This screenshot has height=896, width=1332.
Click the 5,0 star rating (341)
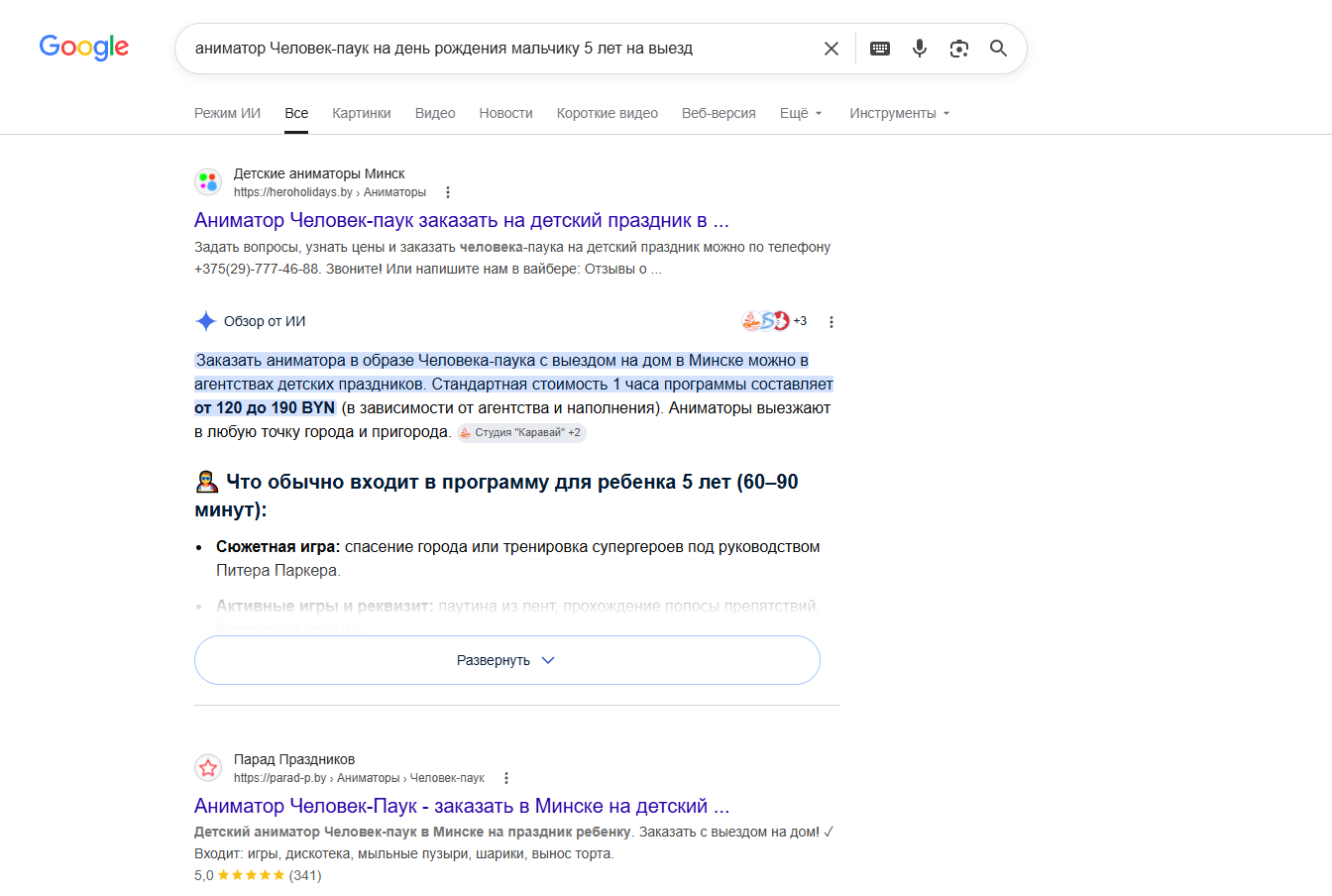[258, 875]
